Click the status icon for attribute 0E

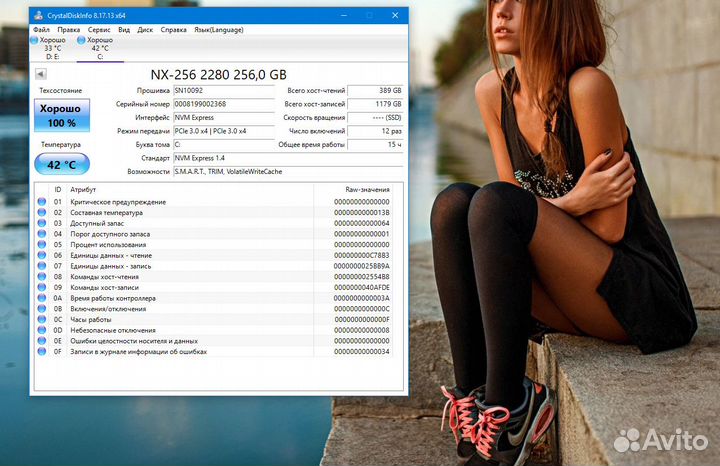42,341
